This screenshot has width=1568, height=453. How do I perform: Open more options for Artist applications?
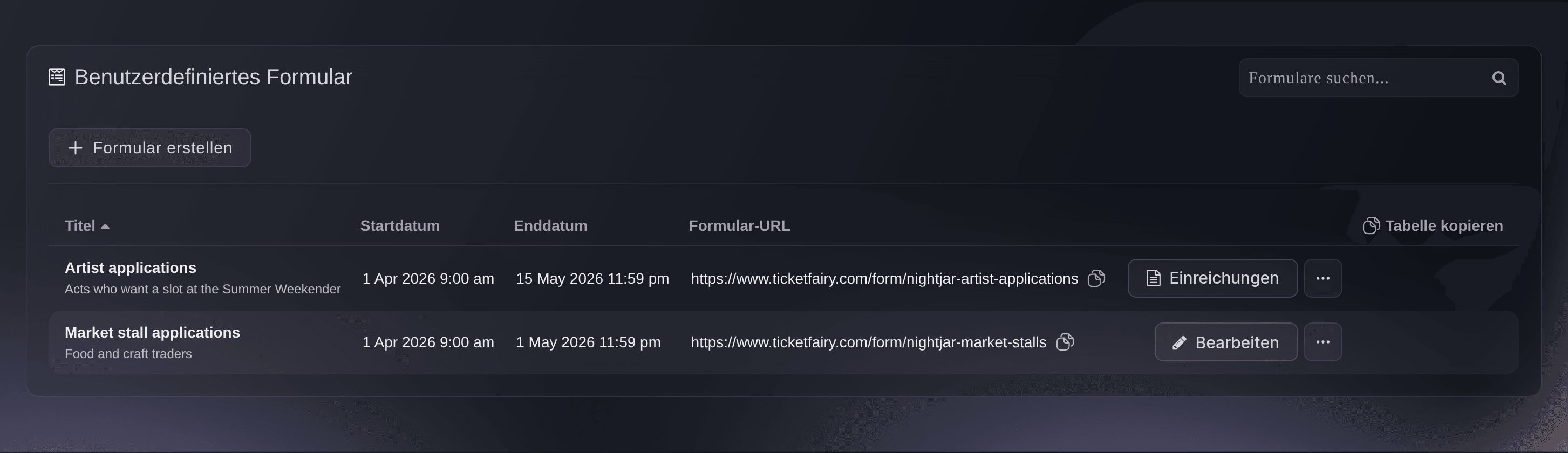[x=1322, y=278]
